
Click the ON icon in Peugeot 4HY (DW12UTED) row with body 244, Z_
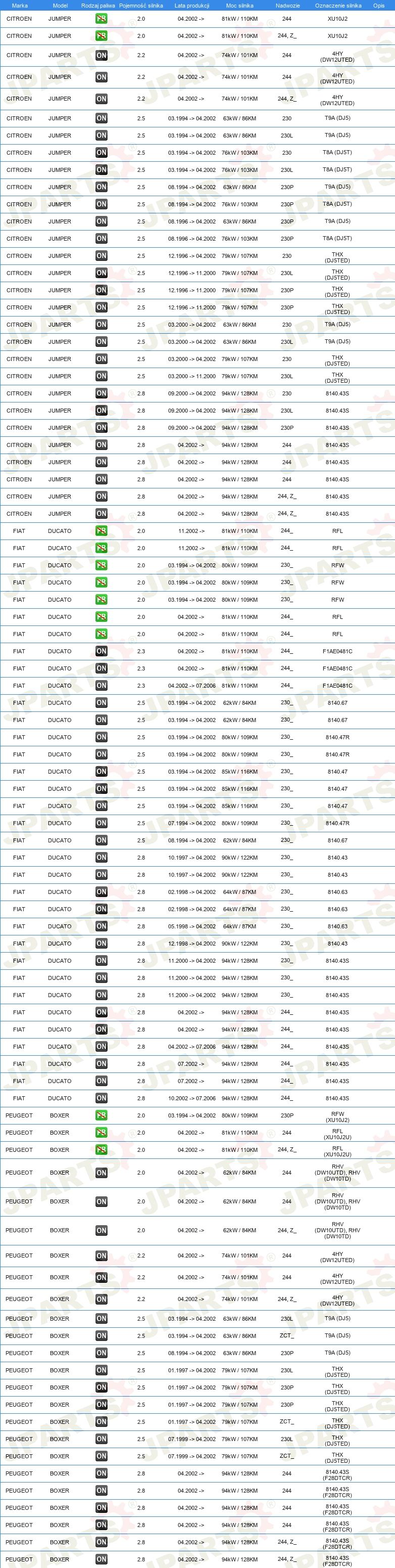102,1299
